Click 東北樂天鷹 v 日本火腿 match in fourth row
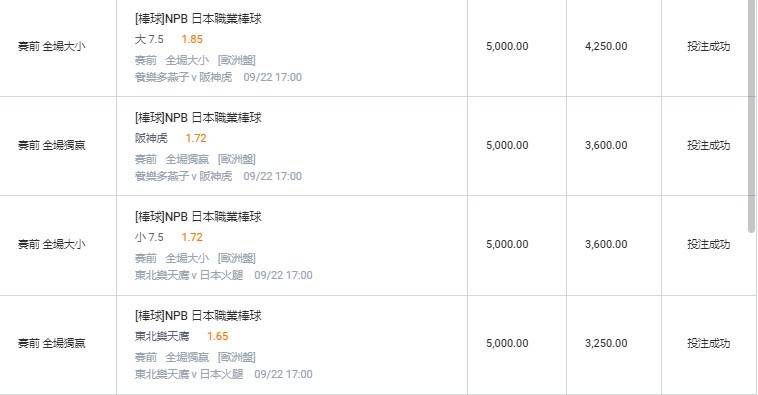Screen dimensions: 758x395 tap(189, 375)
